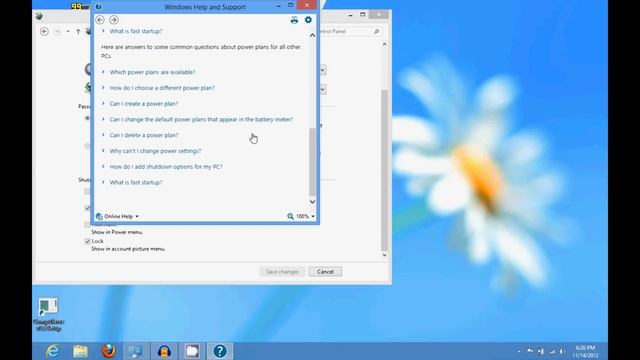Click the Help window scrollbar thumb
Image resolution: width=640 pixels, height=360 pixels.
point(312,162)
